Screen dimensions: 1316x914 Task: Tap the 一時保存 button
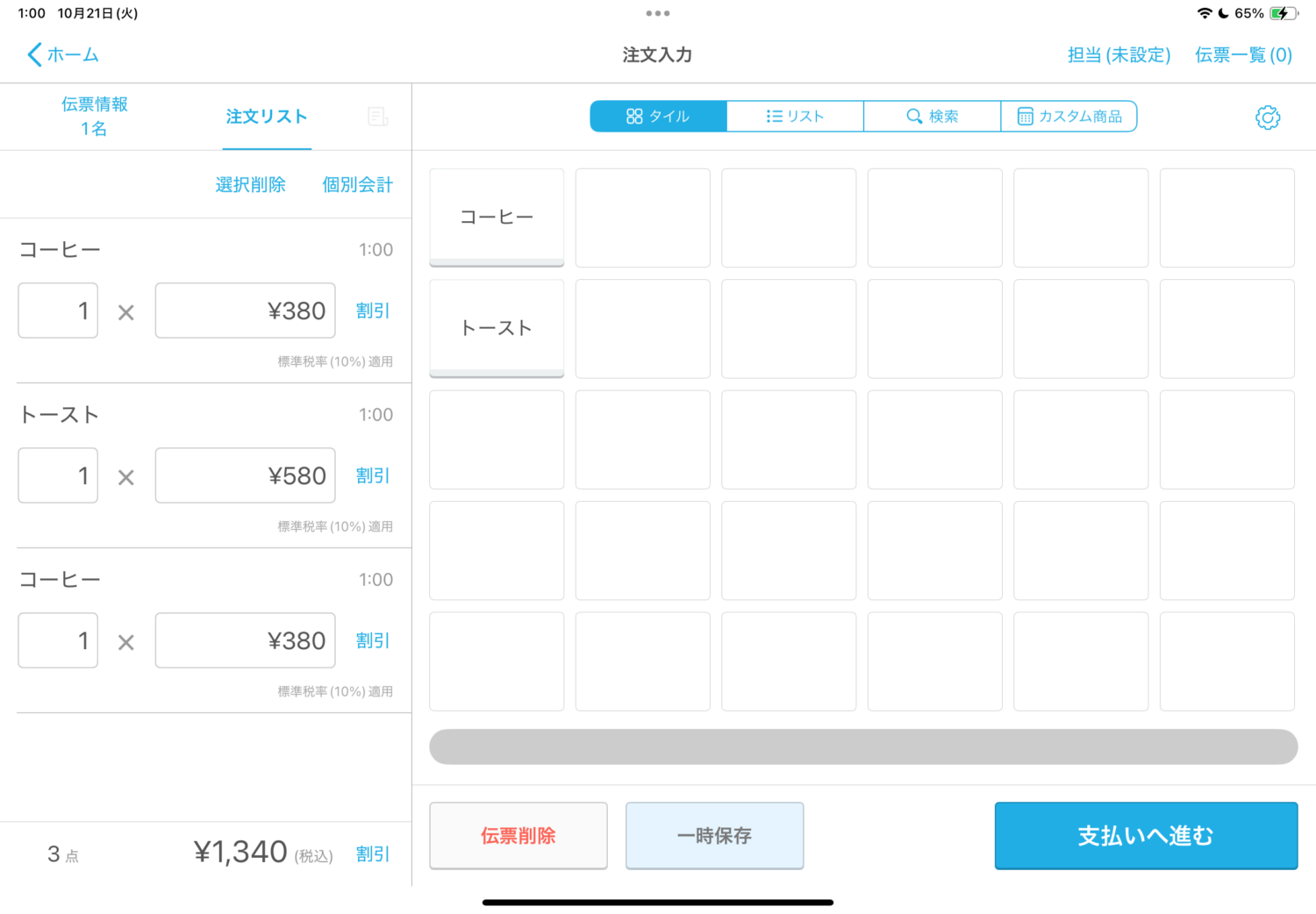pyautogui.click(x=714, y=836)
